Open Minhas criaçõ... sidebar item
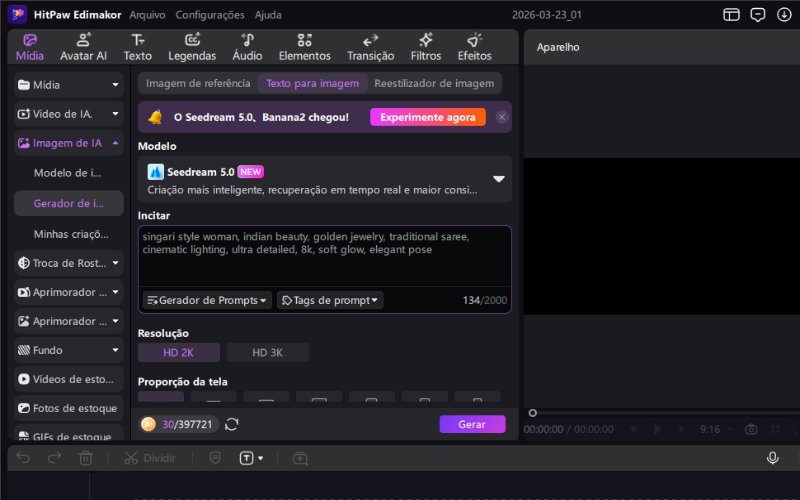 tap(68, 234)
